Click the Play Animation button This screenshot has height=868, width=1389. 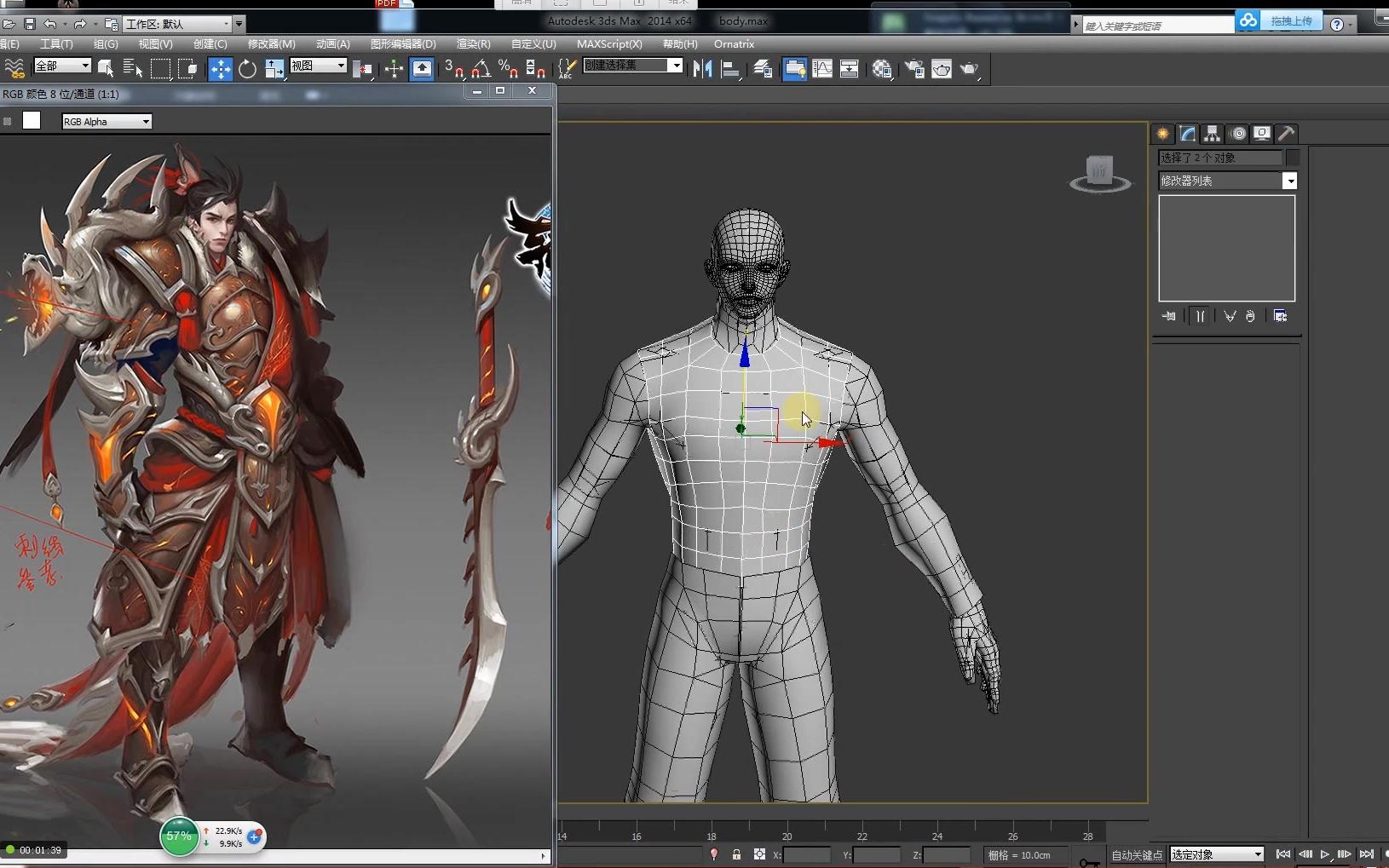[x=1325, y=854]
